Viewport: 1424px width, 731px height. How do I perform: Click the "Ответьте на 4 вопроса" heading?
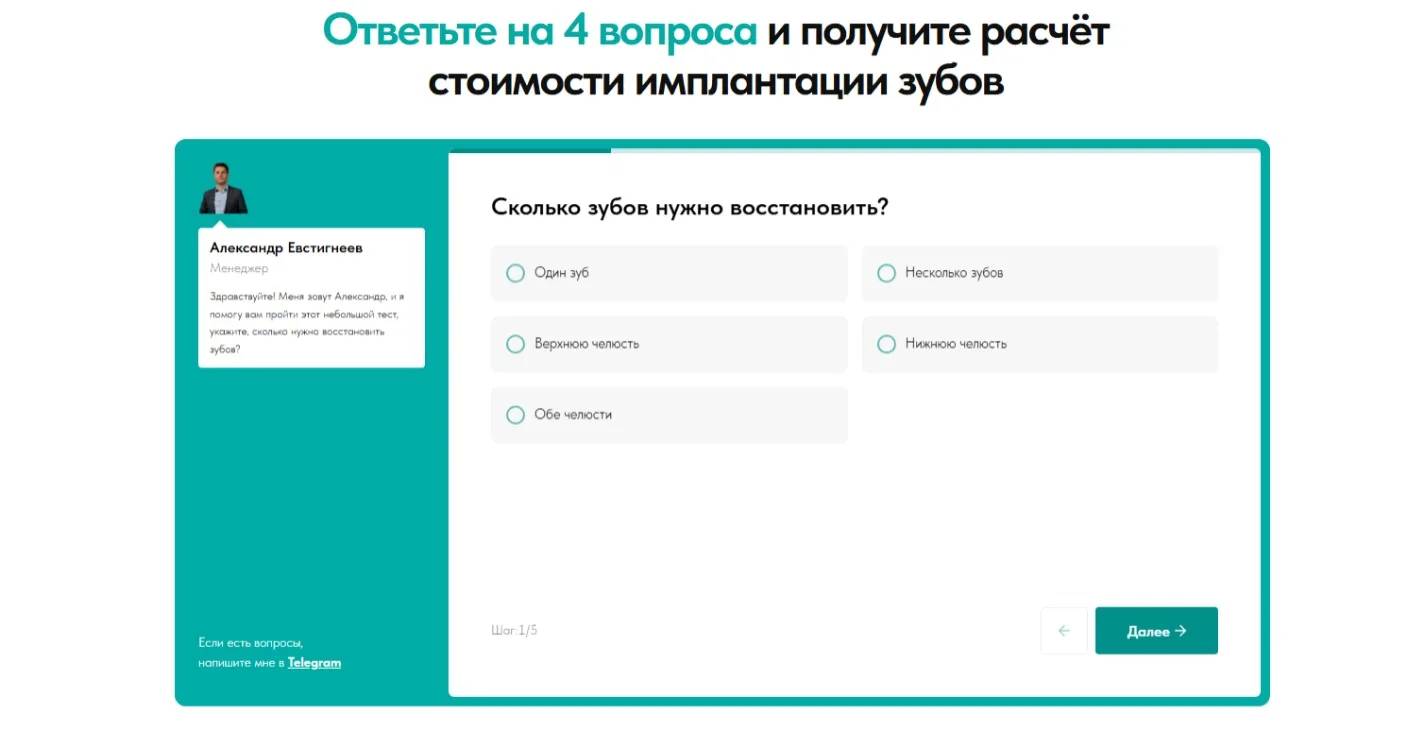[x=540, y=32]
